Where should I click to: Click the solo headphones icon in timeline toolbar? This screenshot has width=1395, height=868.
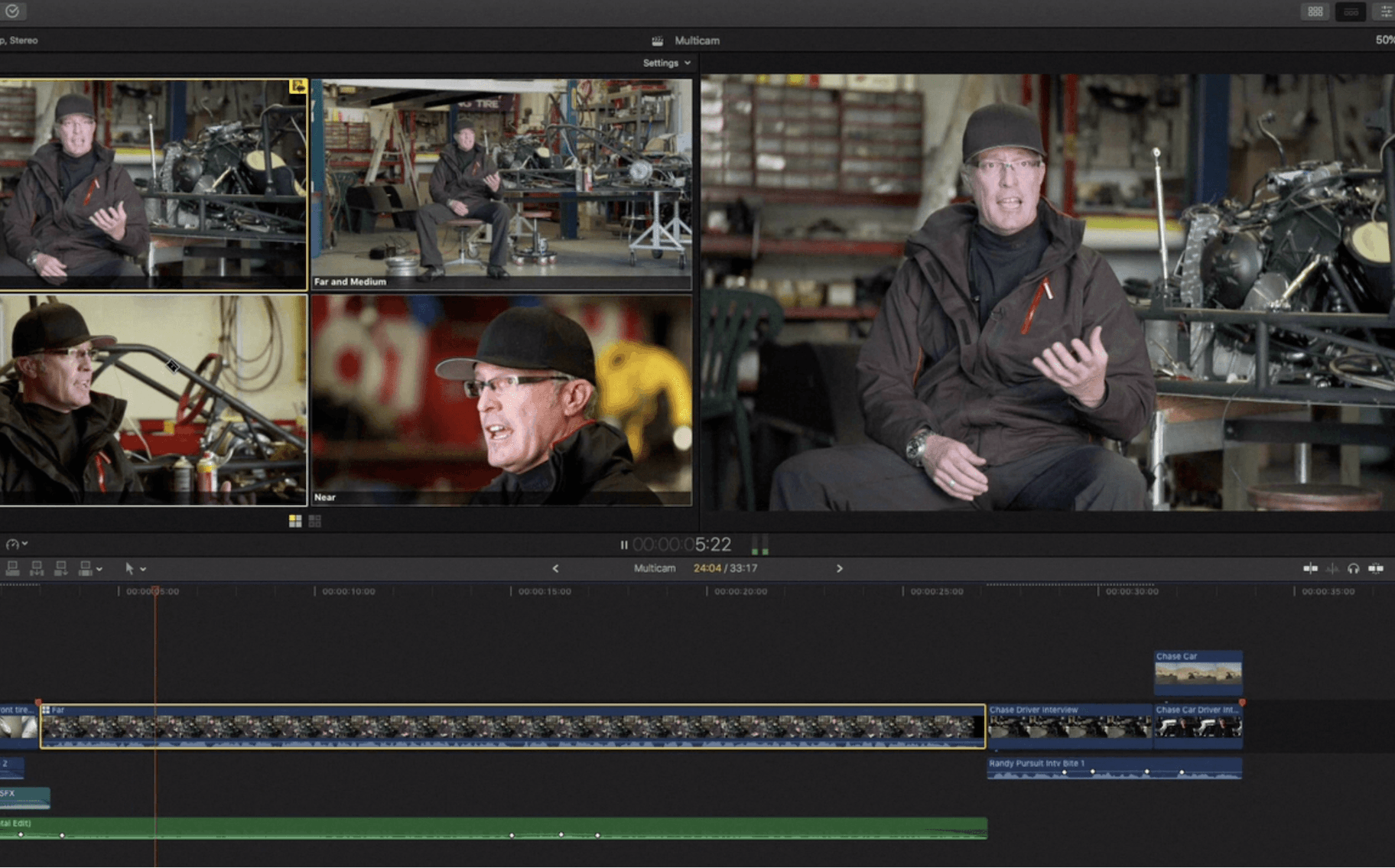pyautogui.click(x=1354, y=568)
